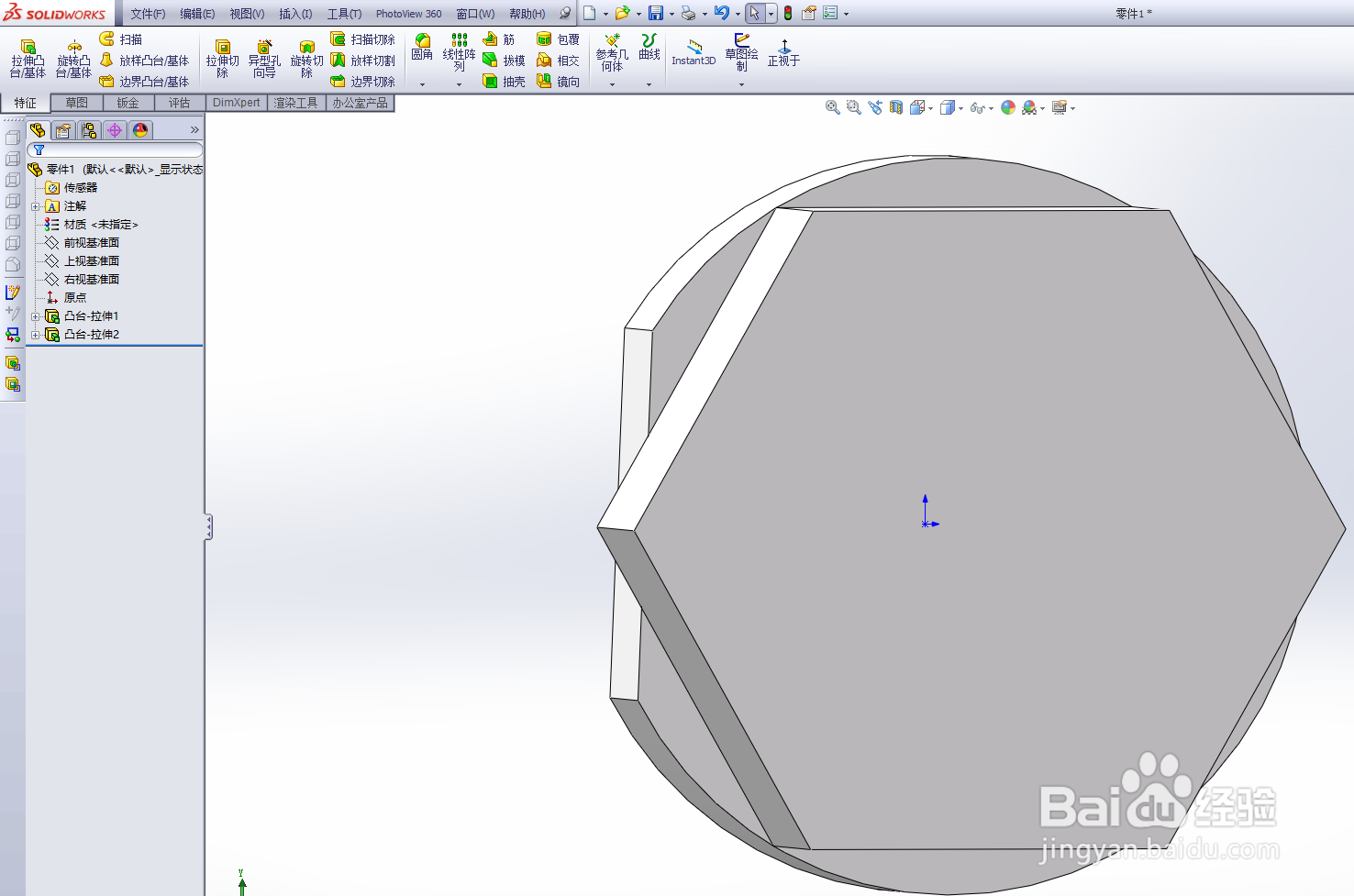Choose the 扫描 sweep tool

[x=120, y=39]
